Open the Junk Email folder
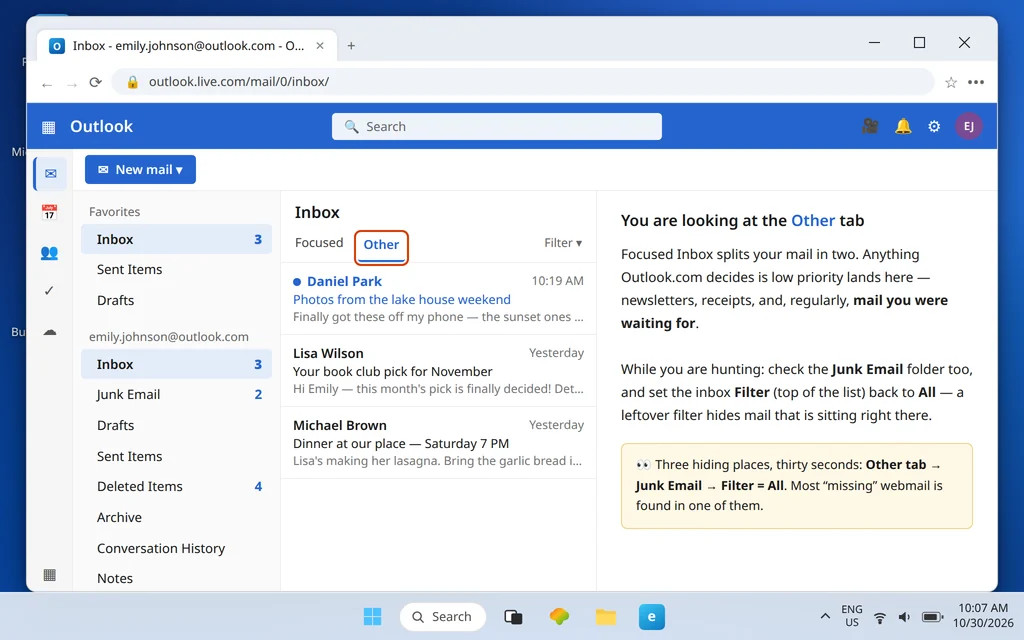This screenshot has height=640, width=1024. [176, 394]
